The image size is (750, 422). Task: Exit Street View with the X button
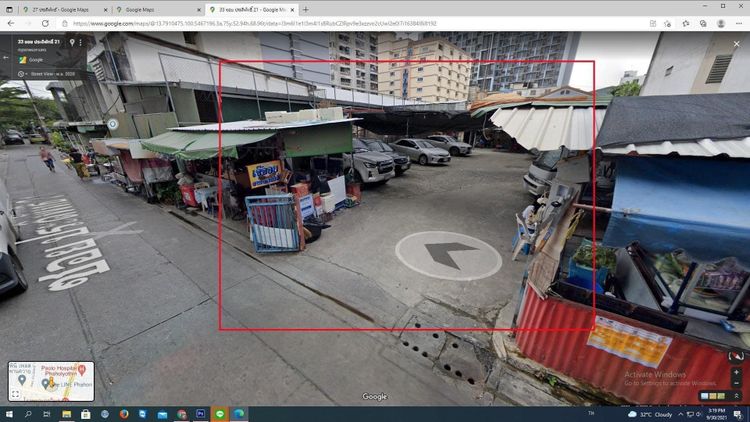click(737, 44)
